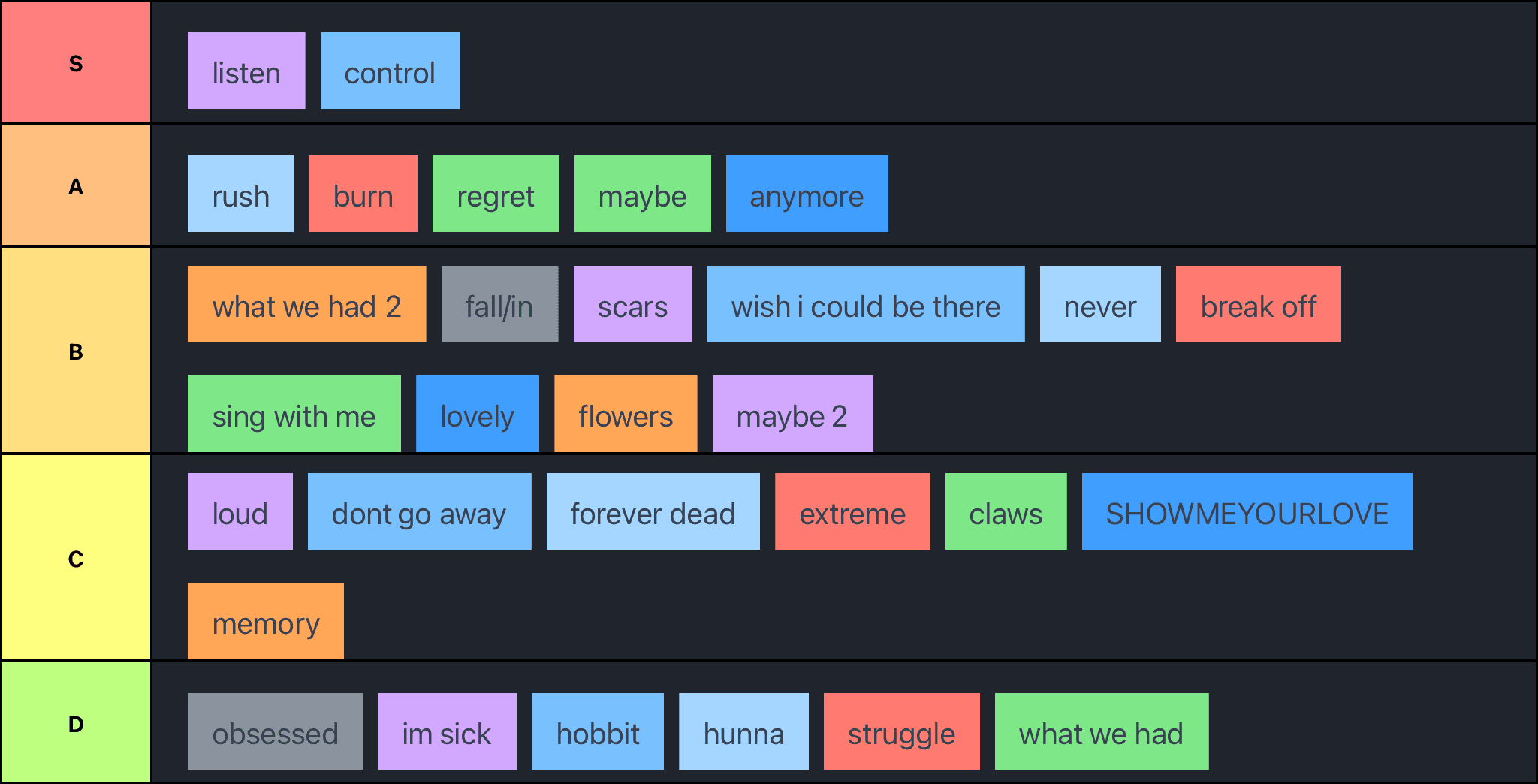
Task: Click the green 'what we had' tile
Action: point(1101,732)
